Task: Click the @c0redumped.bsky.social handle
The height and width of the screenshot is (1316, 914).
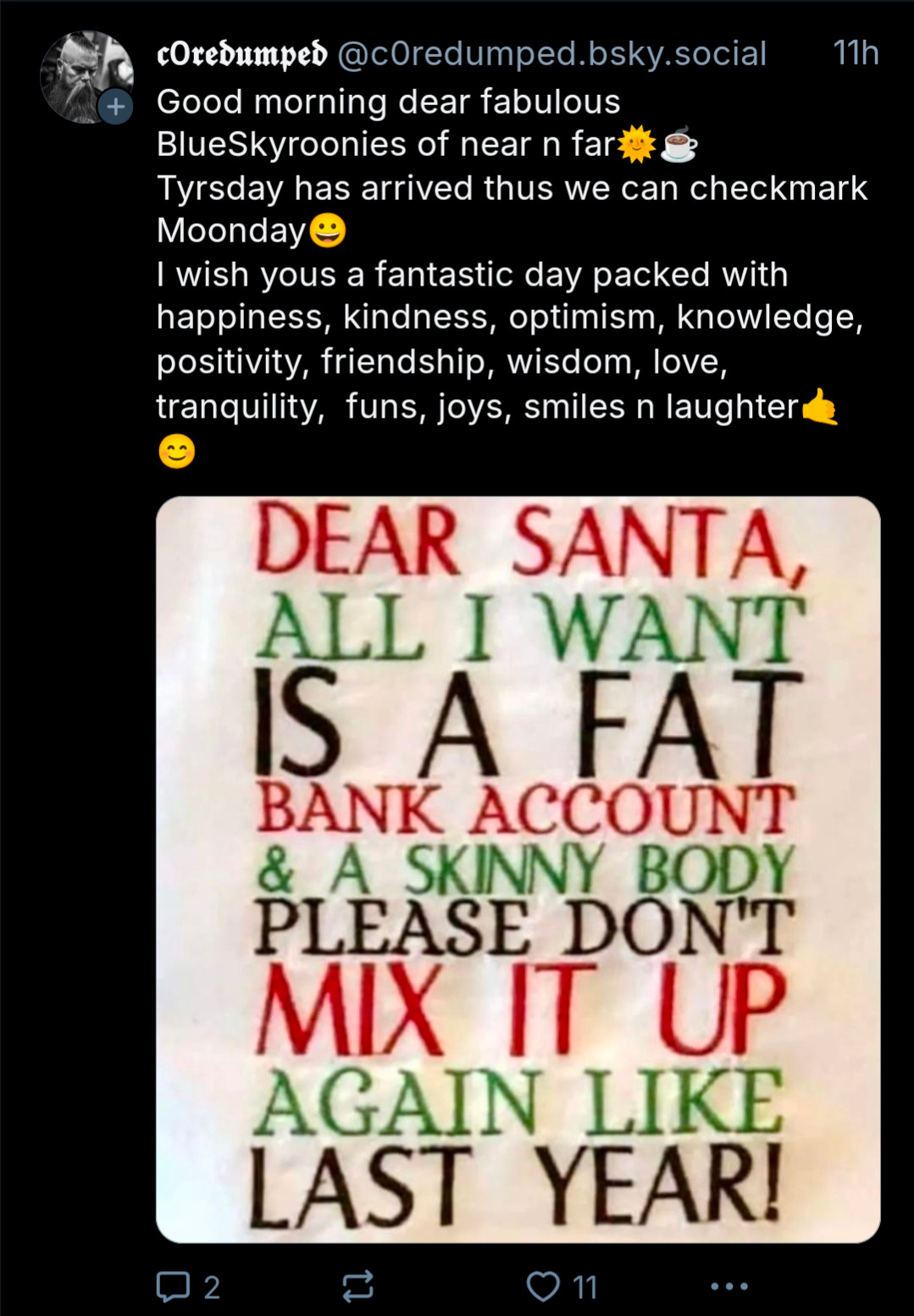Action: pos(552,54)
